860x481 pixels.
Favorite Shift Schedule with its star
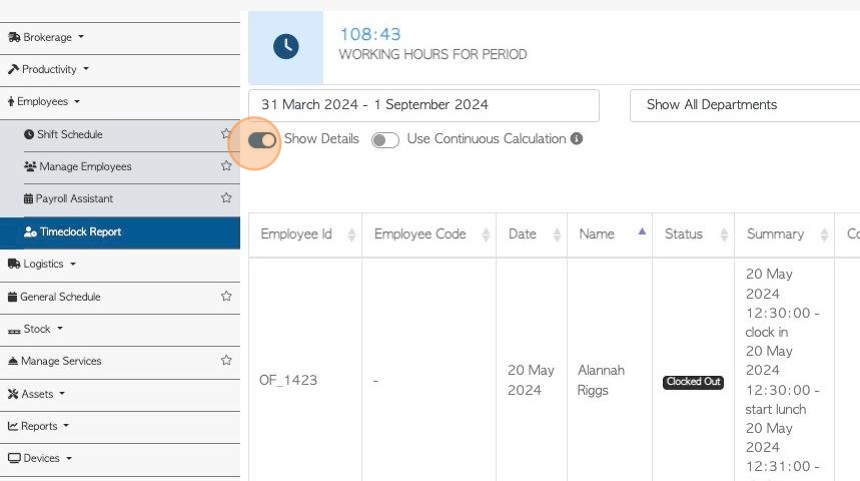(226, 133)
